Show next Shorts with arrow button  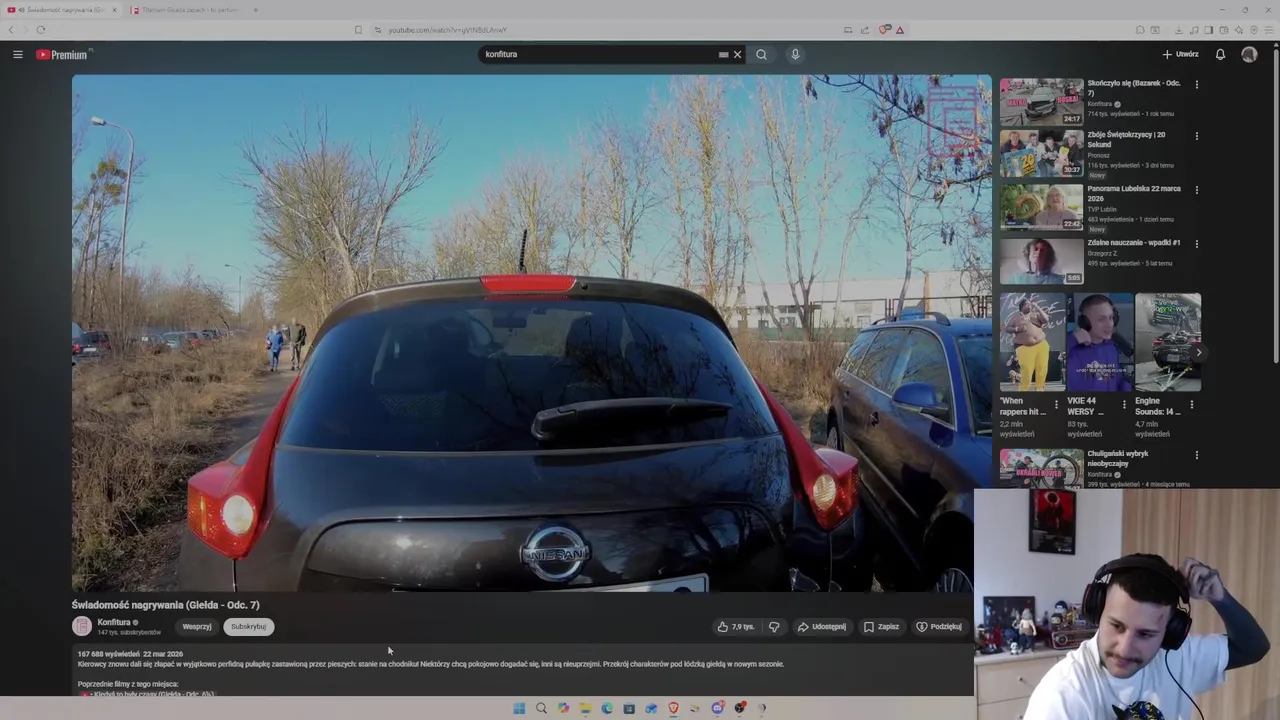click(x=1198, y=352)
